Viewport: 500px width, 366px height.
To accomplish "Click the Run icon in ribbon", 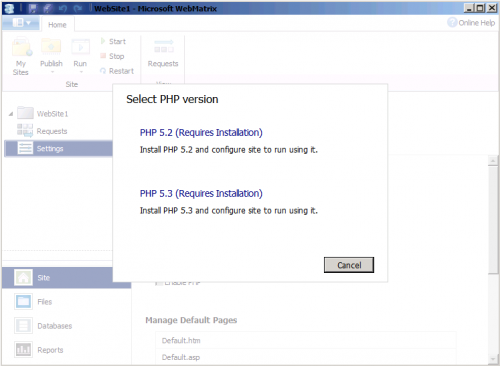I will (x=80, y=47).
